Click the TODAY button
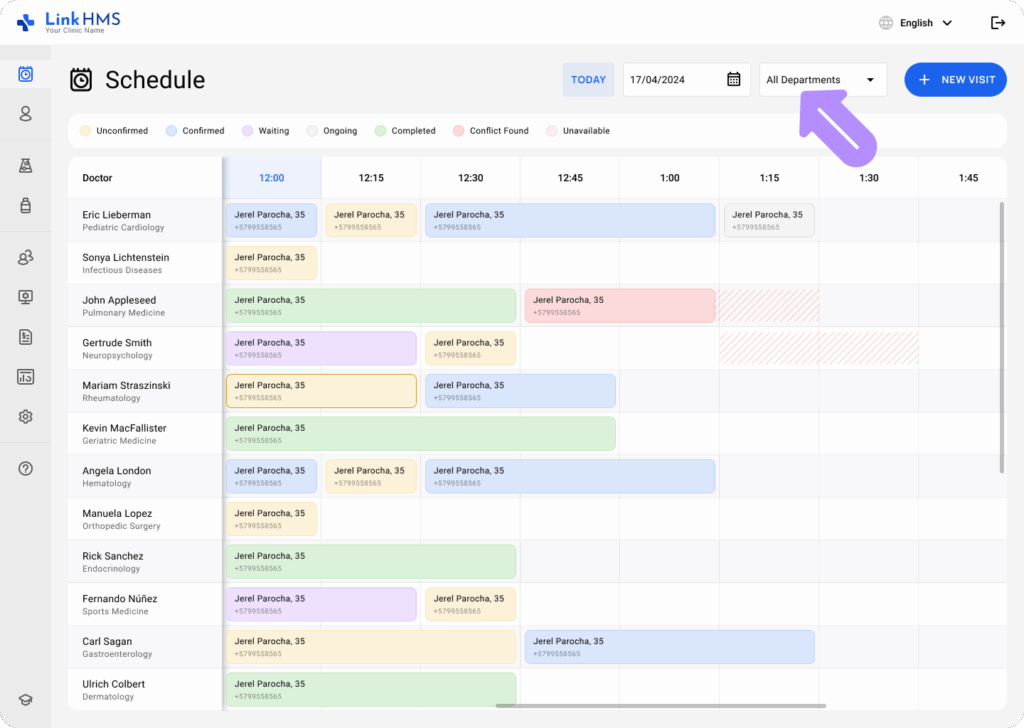 588,80
